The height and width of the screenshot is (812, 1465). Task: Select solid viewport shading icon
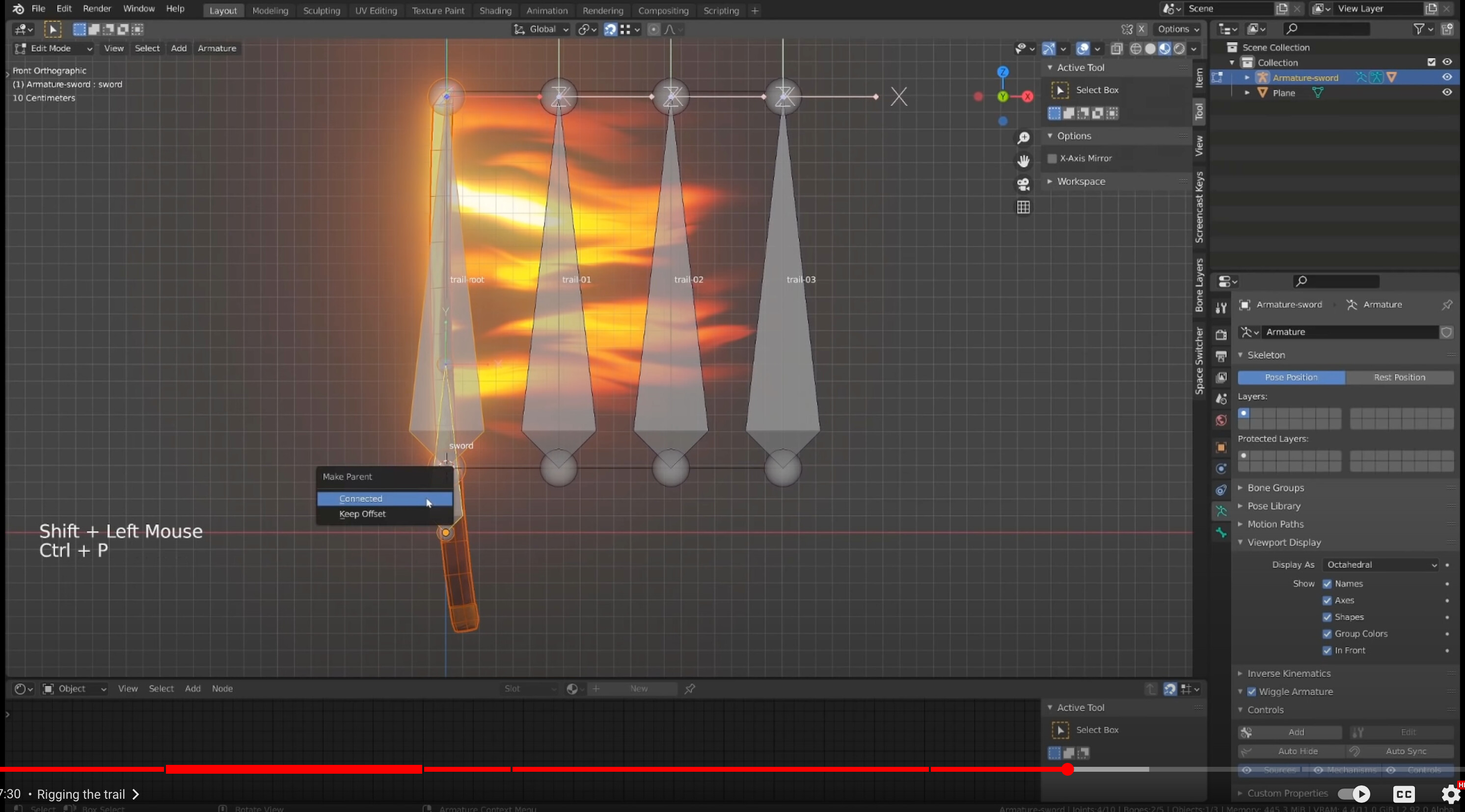point(1150,49)
